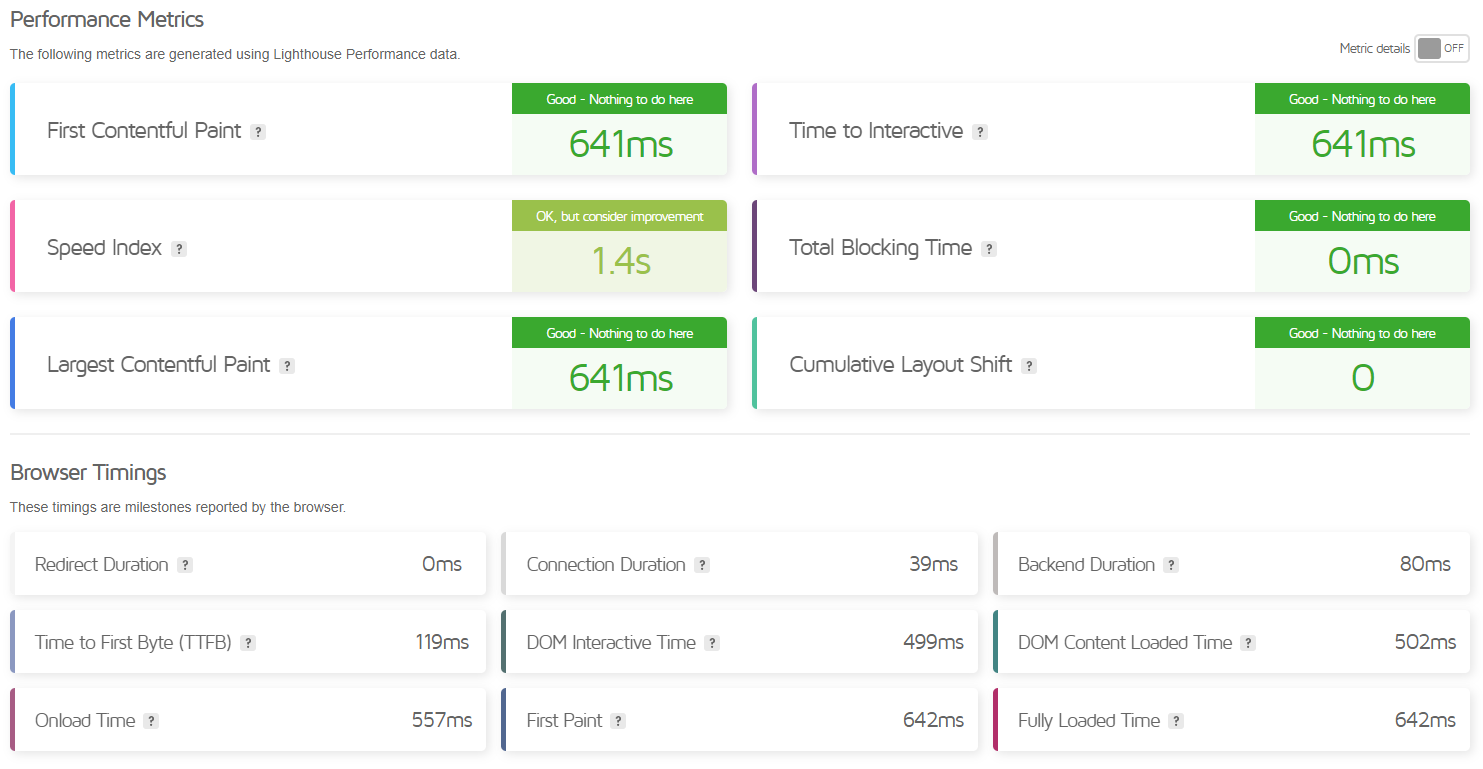Click the Browser Timings heading
This screenshot has height=769, width=1483.
click(x=88, y=472)
